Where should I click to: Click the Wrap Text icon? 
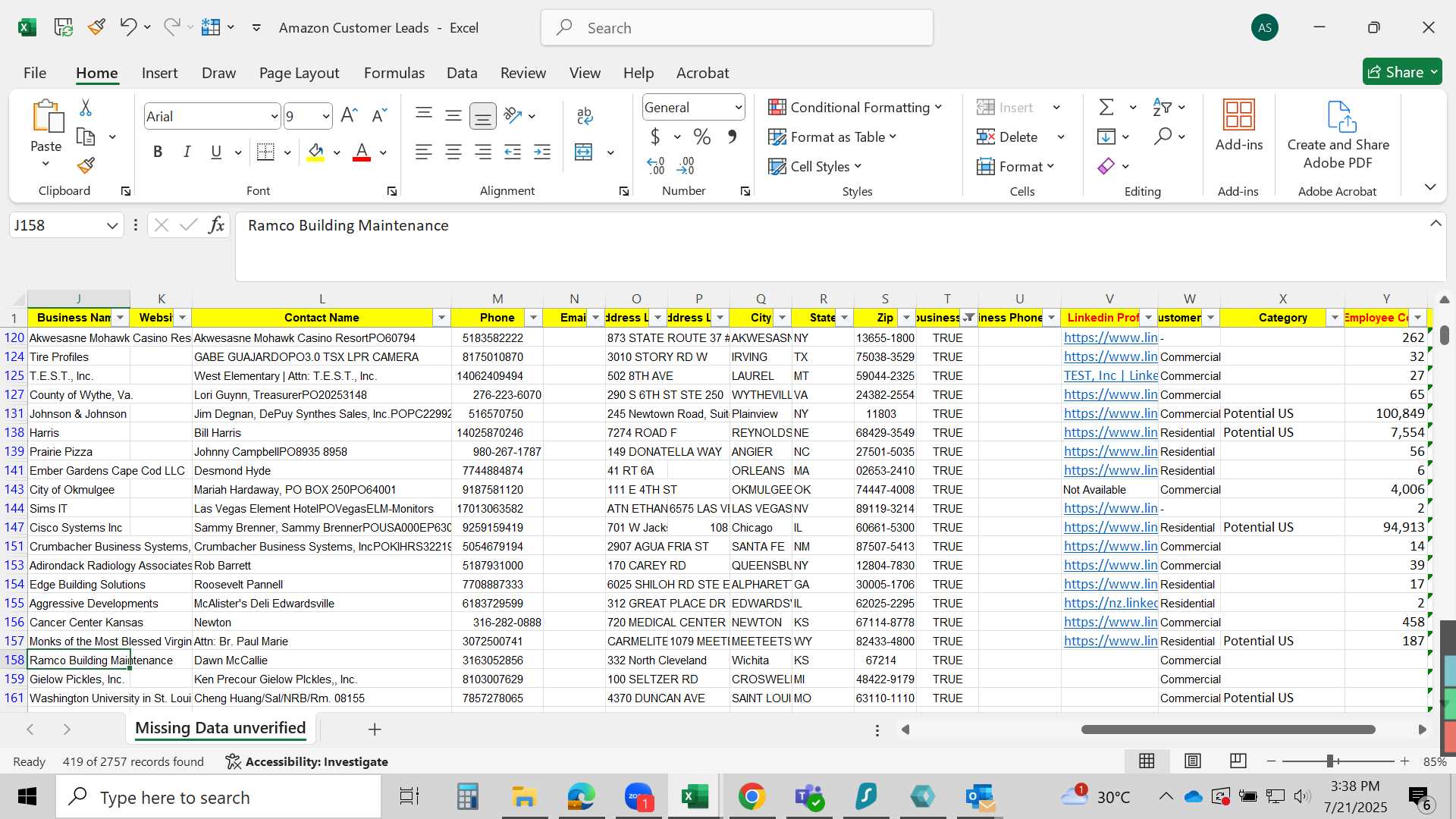(x=585, y=115)
